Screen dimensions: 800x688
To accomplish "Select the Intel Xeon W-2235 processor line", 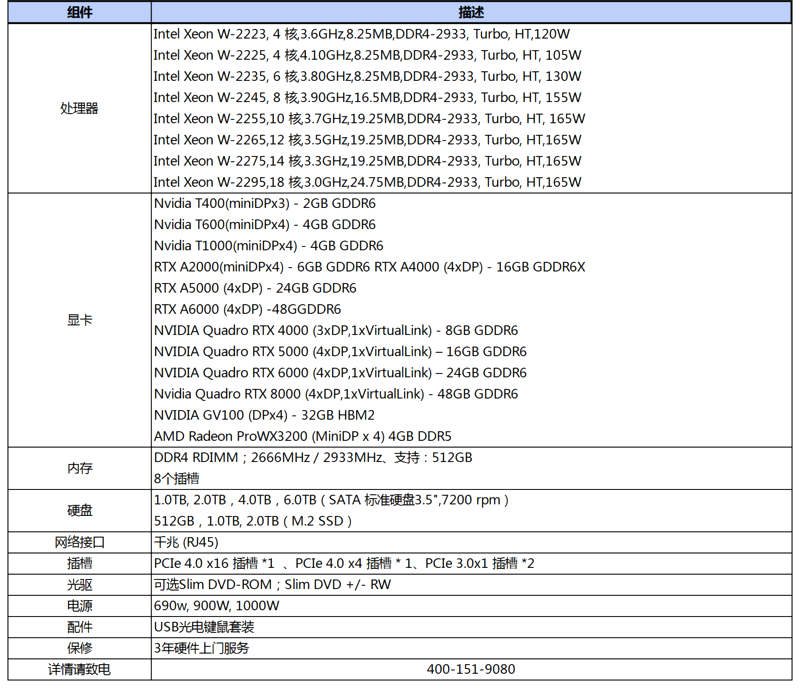I will coord(367,77).
